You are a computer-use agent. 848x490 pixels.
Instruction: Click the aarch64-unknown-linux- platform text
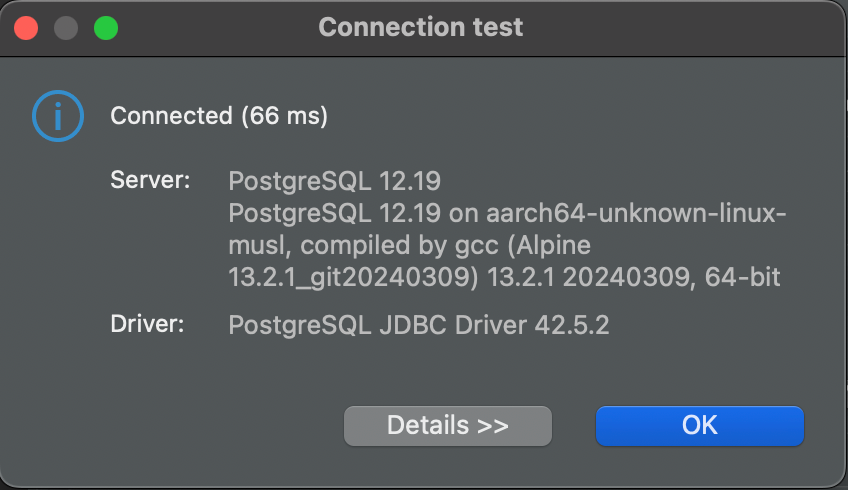(x=636, y=213)
